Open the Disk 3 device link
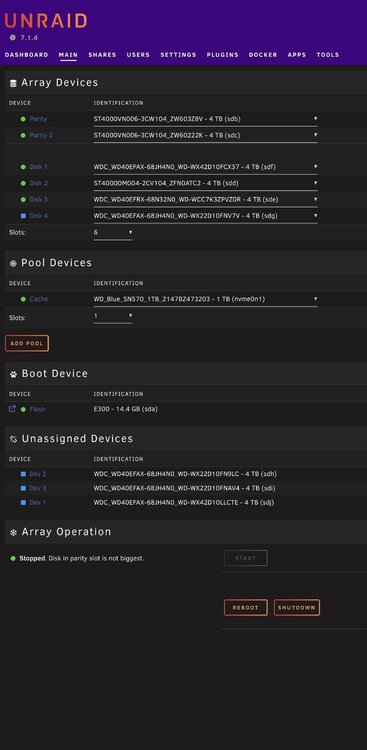Image resolution: width=367 pixels, height=750 pixels. click(39, 199)
